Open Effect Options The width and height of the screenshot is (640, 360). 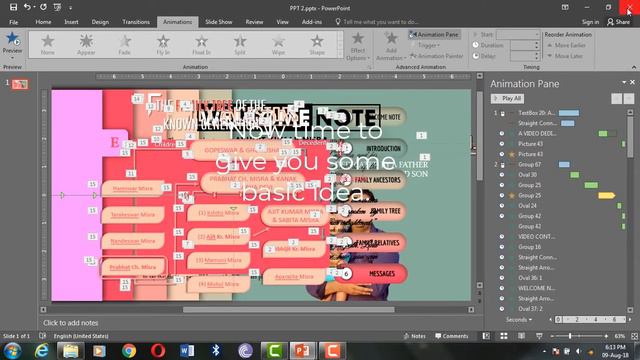pyautogui.click(x=358, y=46)
